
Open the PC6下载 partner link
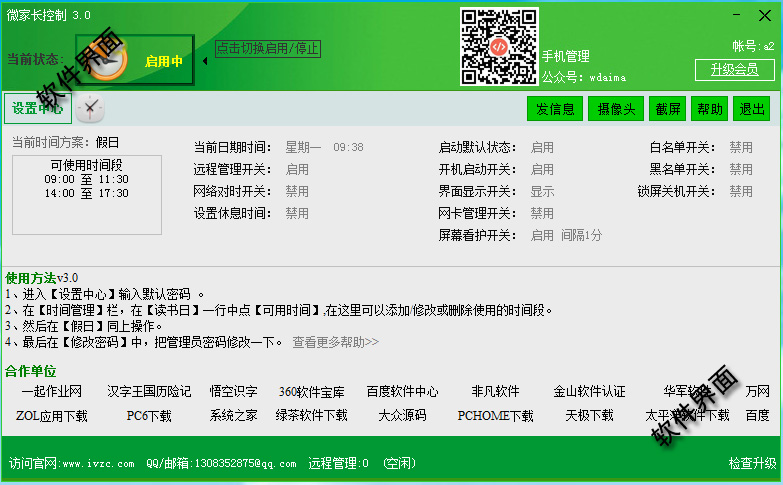point(149,416)
